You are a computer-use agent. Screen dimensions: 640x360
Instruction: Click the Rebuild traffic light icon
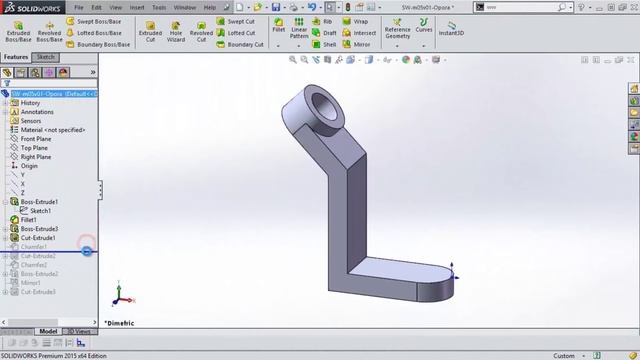348,7
